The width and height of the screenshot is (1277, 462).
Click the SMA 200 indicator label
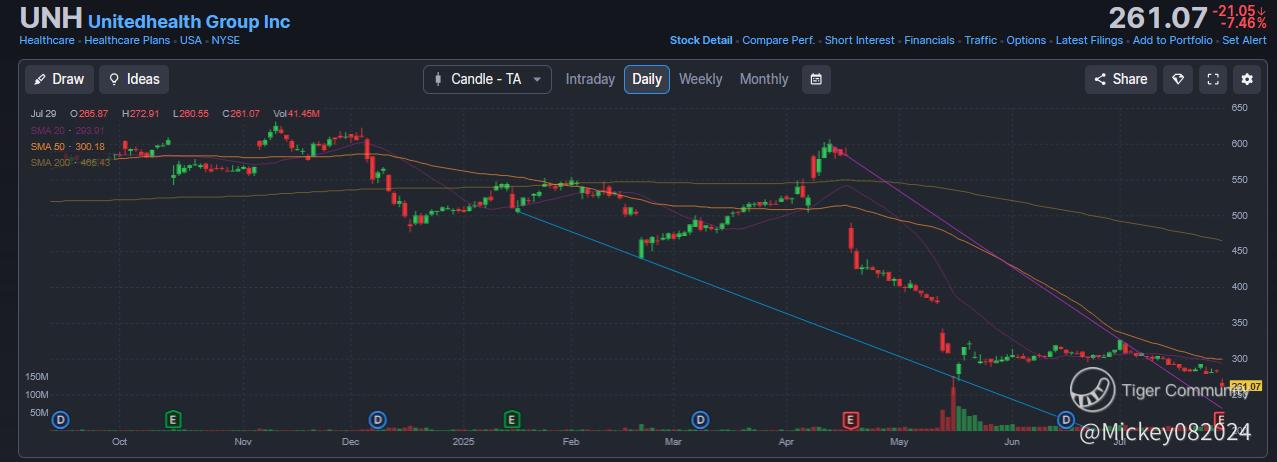[70, 162]
